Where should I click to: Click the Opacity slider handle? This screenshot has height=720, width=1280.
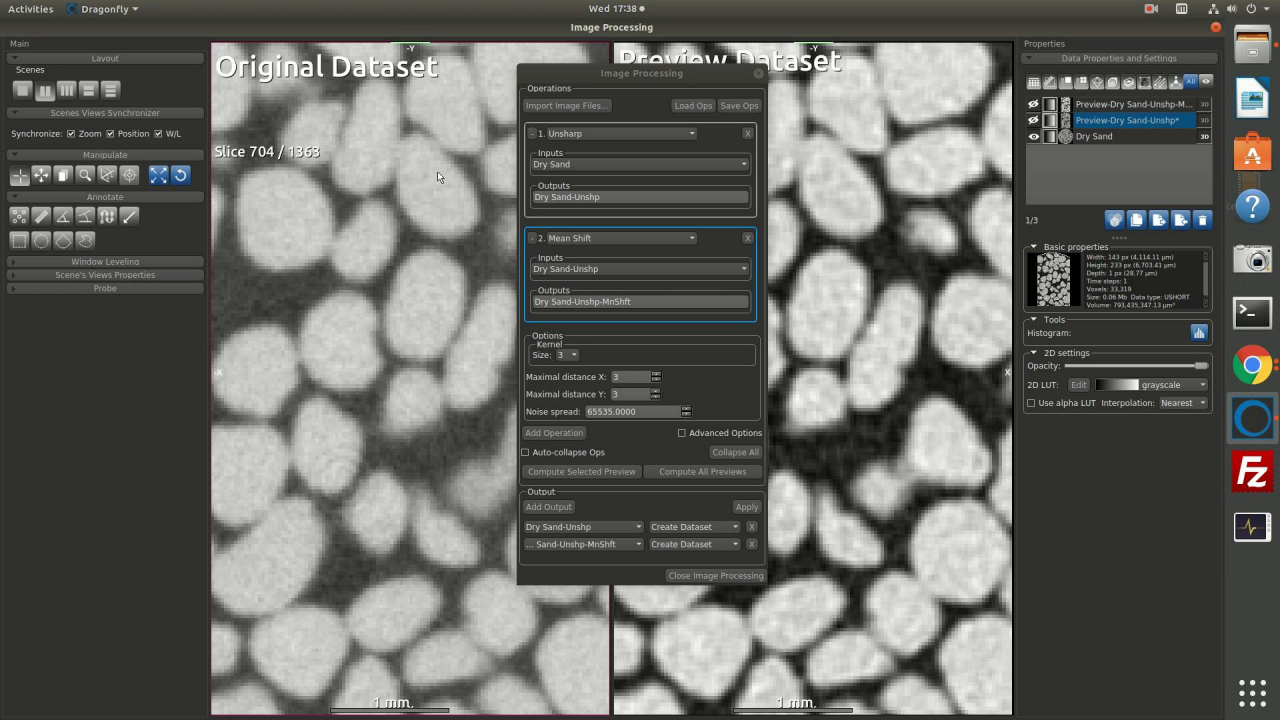(x=1200, y=366)
